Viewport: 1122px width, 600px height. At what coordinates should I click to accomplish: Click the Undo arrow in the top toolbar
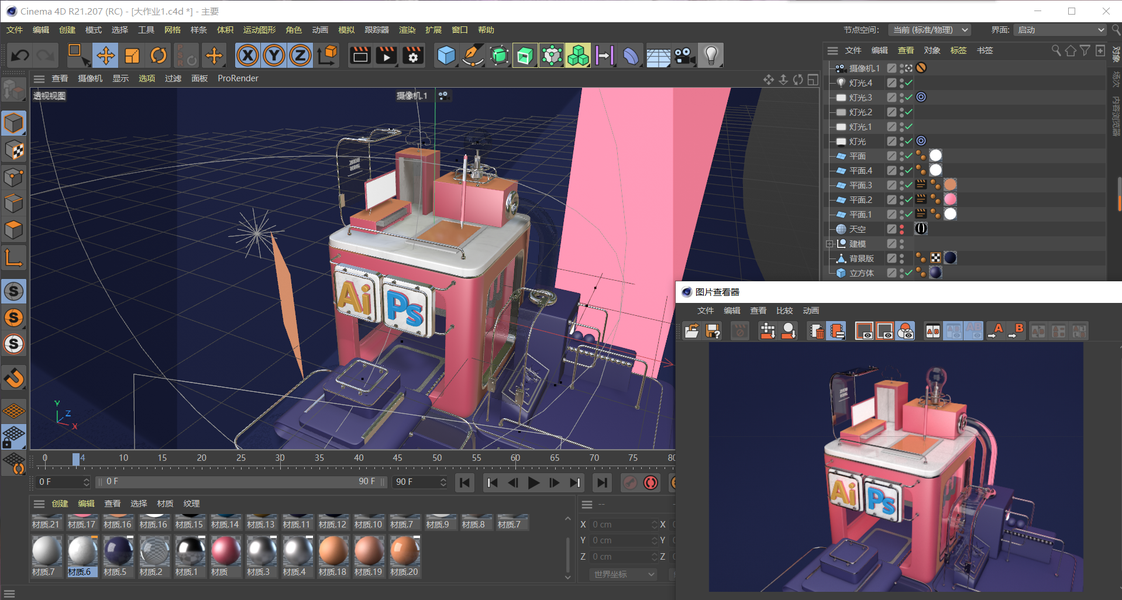pyautogui.click(x=20, y=55)
